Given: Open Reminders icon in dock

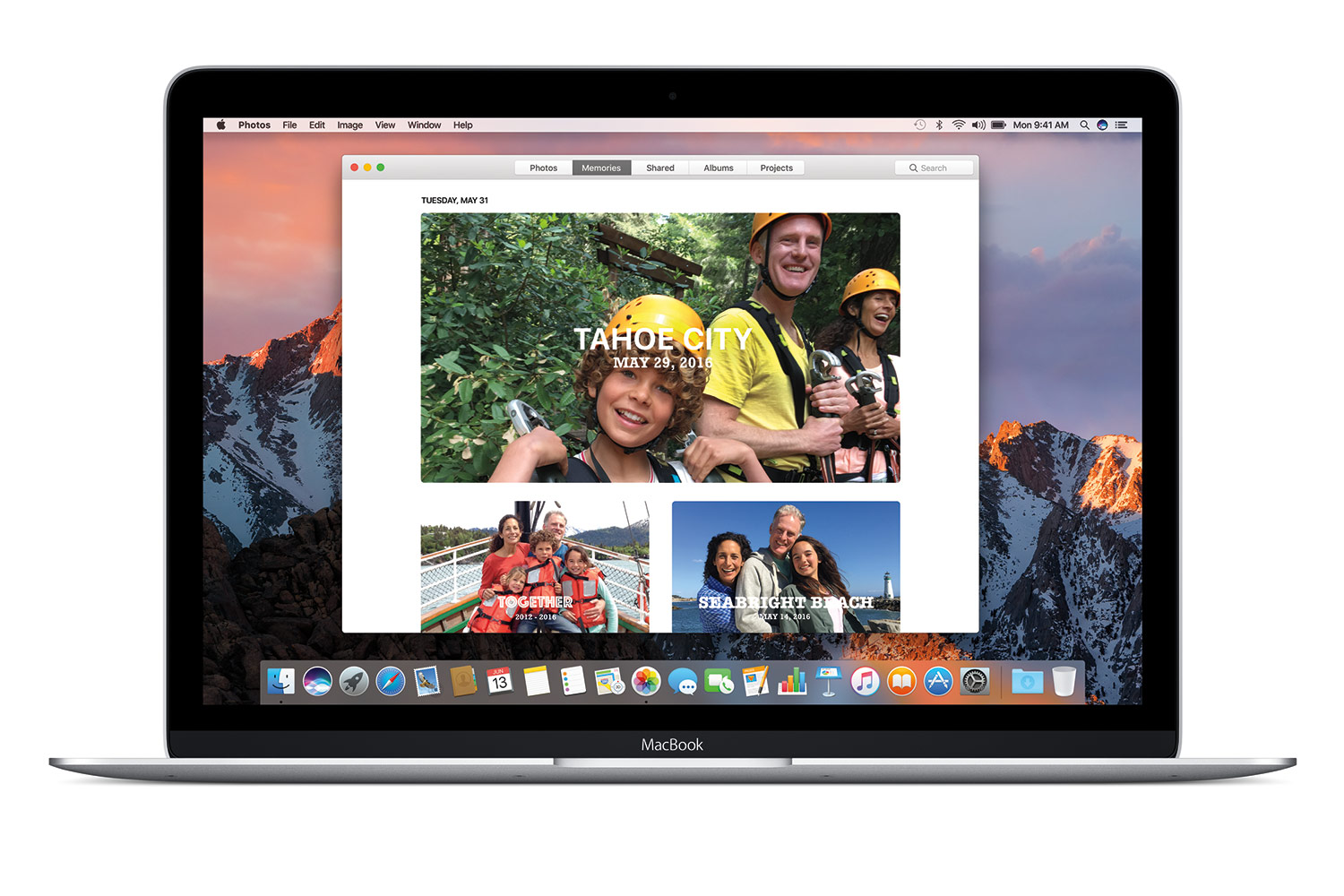Looking at the screenshot, I should [x=573, y=681].
